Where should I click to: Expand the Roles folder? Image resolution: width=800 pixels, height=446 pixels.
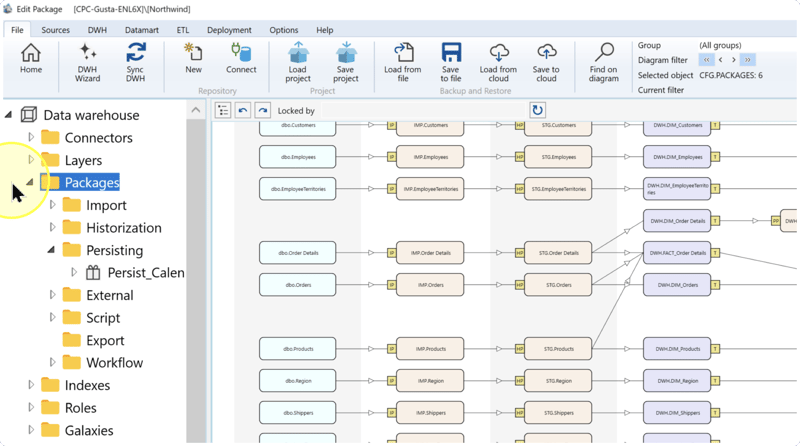31,407
